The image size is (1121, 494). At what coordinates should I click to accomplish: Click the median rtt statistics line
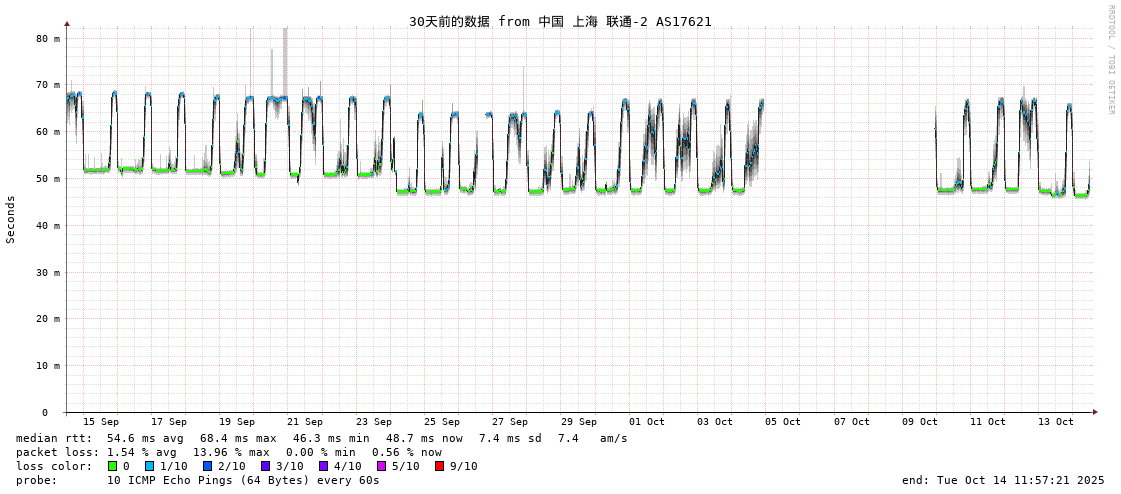pyautogui.click(x=321, y=438)
